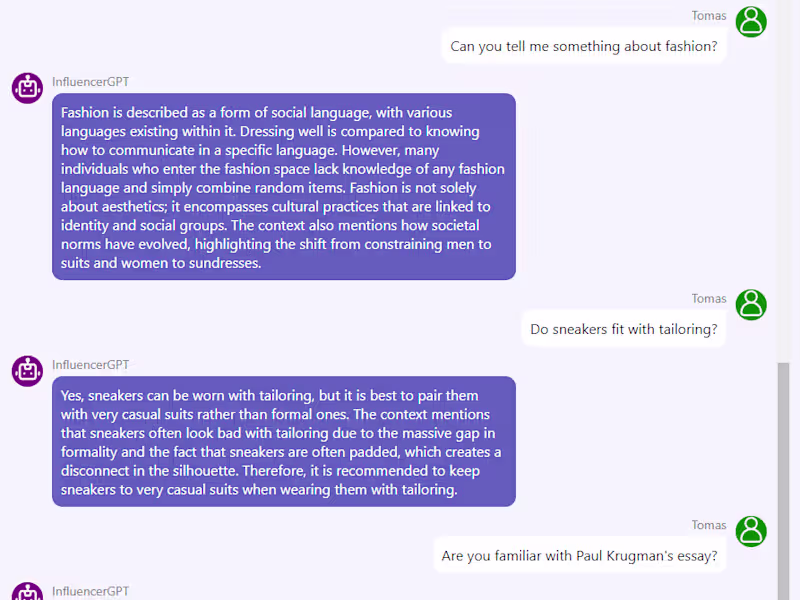The image size is (800, 600).
Task: Select the Paul Krugman's essay question bubble
Action: coord(579,556)
